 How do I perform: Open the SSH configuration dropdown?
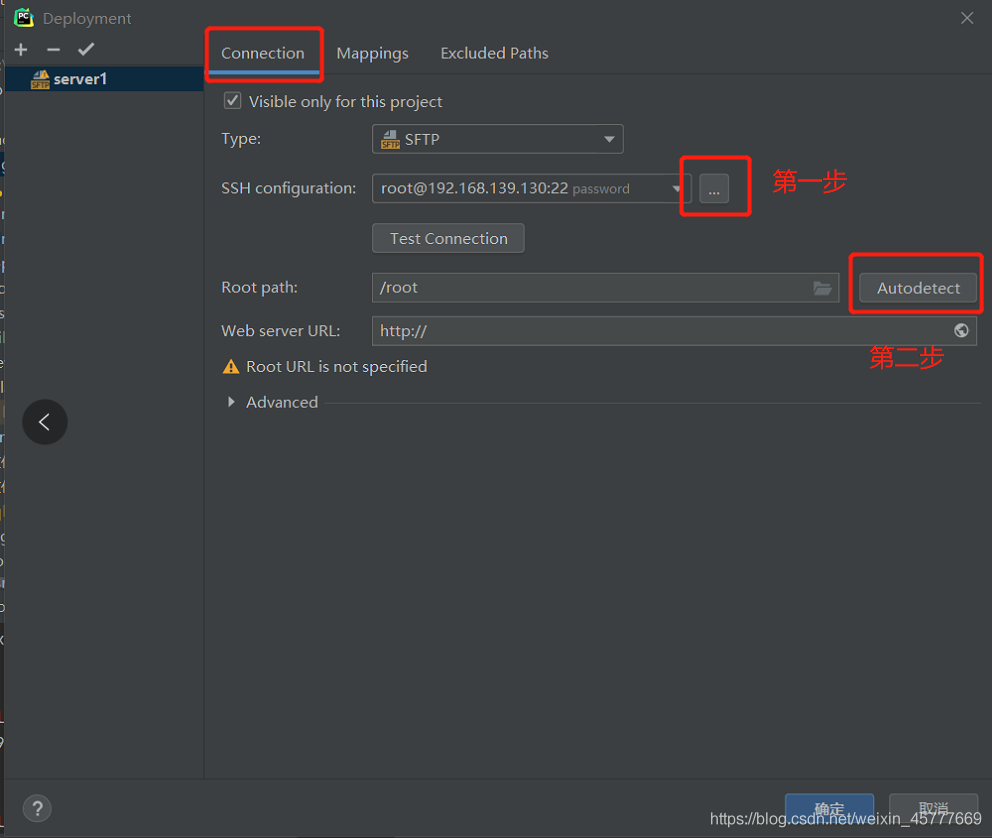[x=531, y=188]
